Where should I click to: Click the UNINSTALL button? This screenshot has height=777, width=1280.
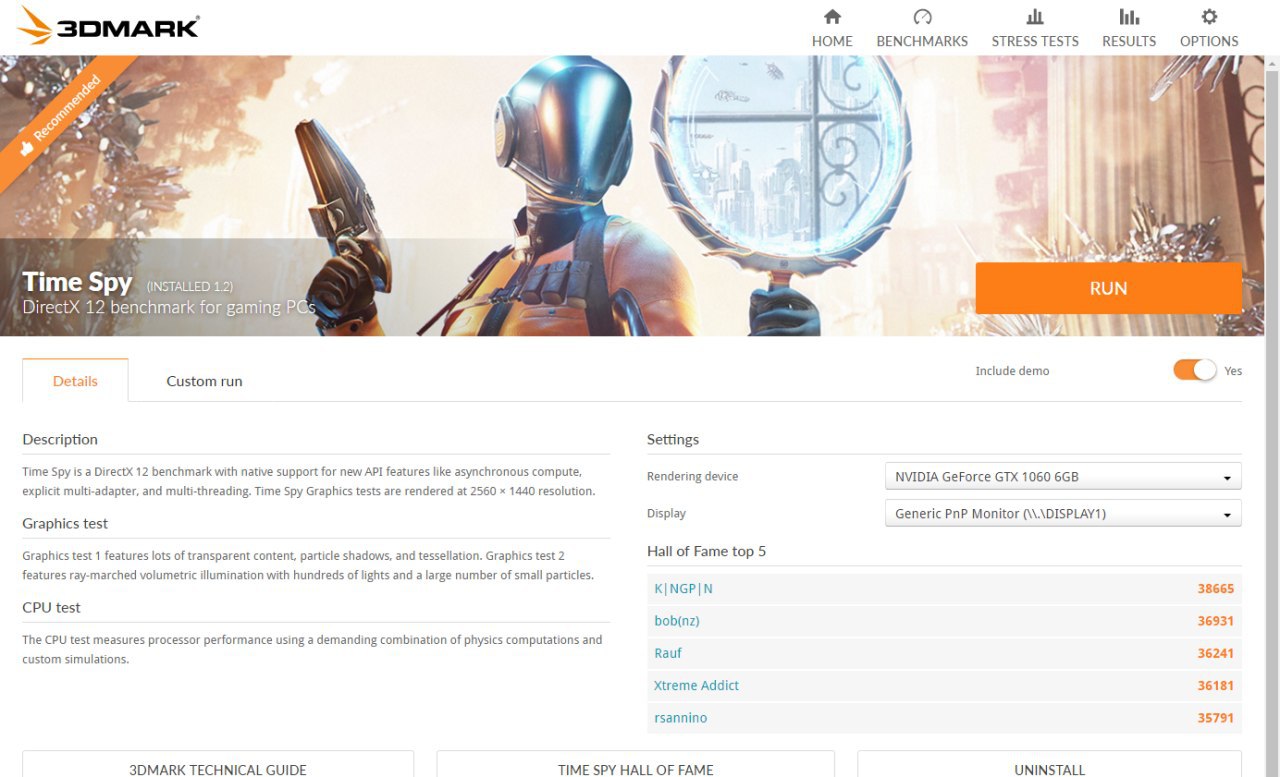pyautogui.click(x=1049, y=766)
